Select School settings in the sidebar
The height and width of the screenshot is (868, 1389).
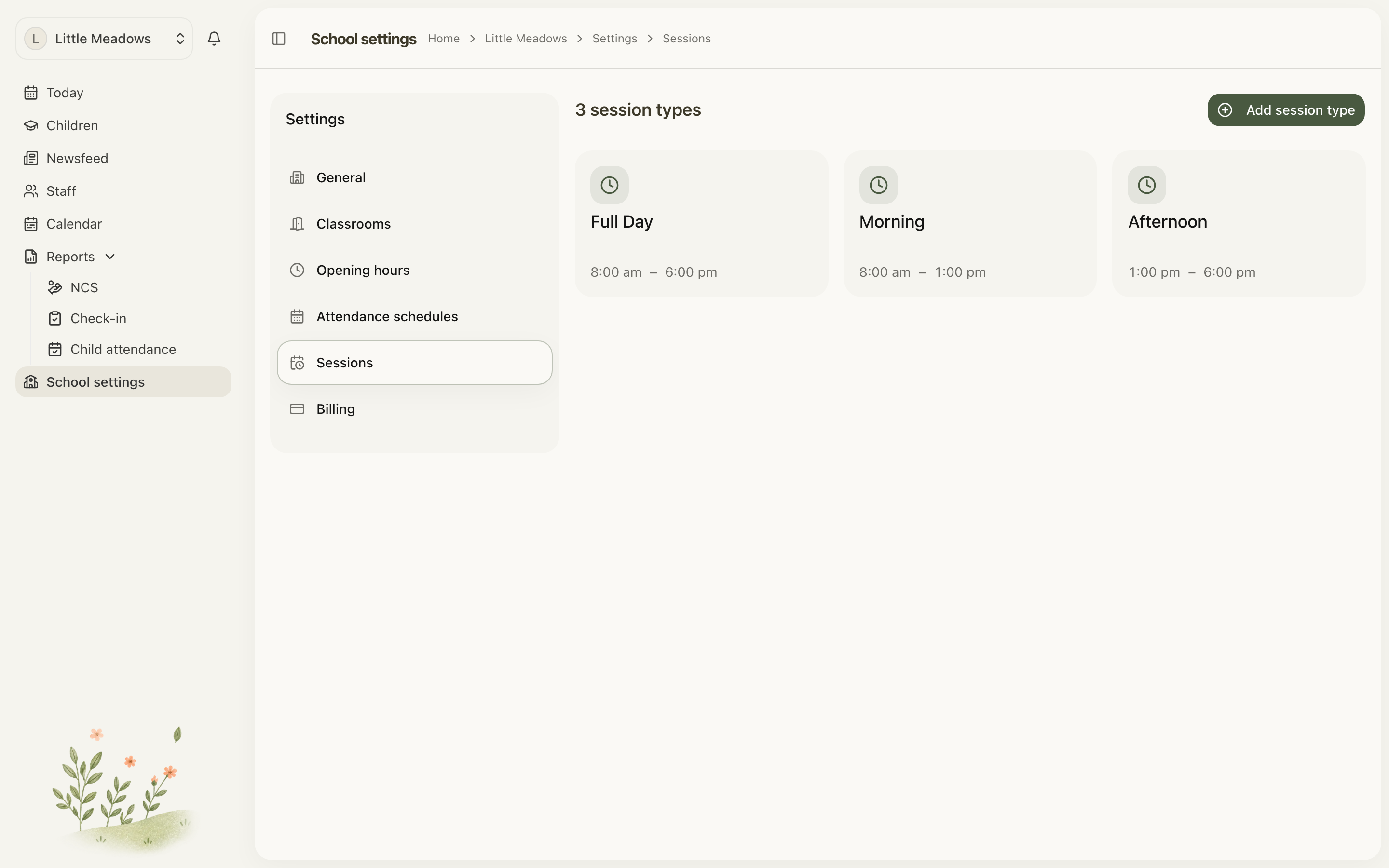[123, 382]
